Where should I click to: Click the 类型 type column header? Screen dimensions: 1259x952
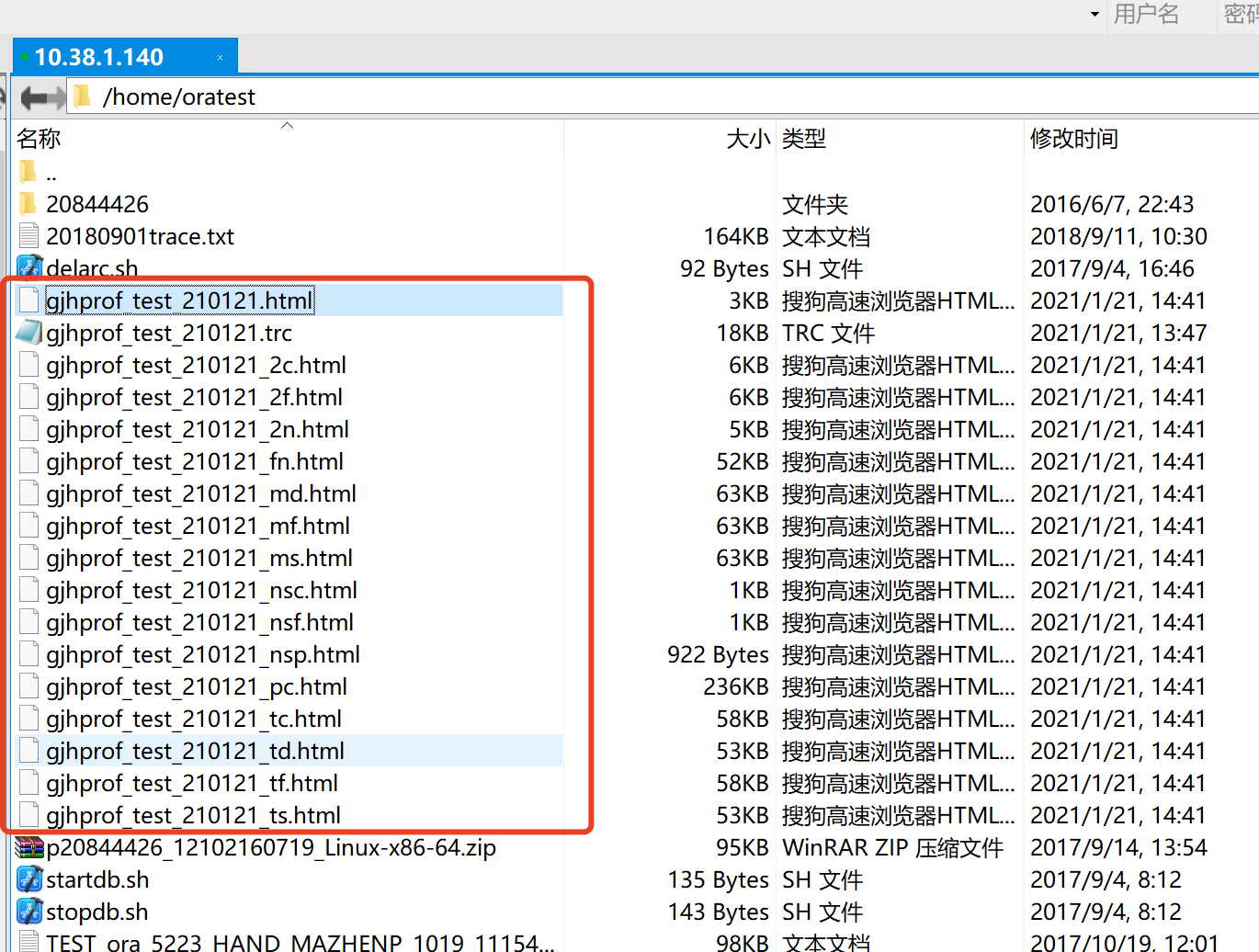point(804,139)
